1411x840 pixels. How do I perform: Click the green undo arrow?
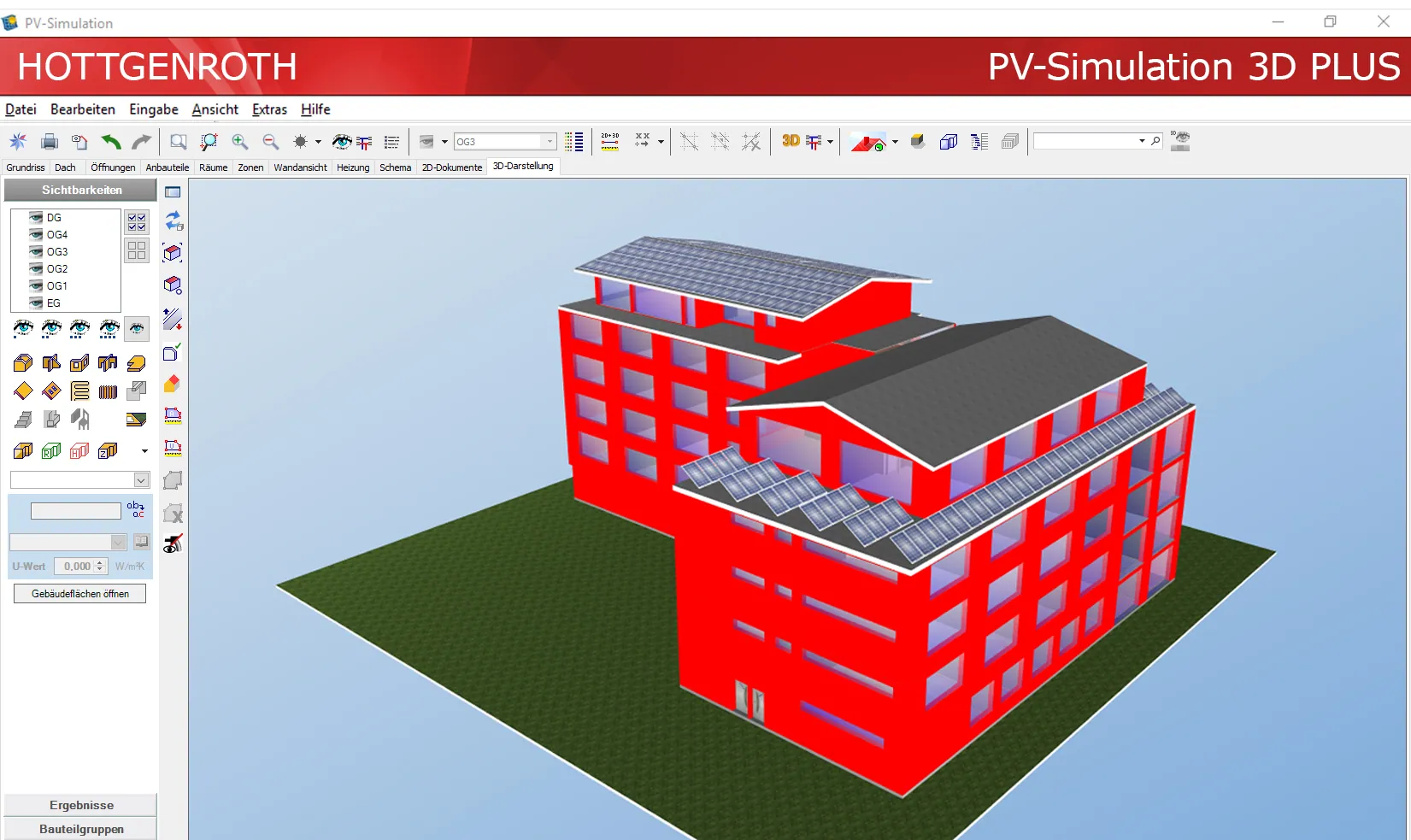click(110, 142)
